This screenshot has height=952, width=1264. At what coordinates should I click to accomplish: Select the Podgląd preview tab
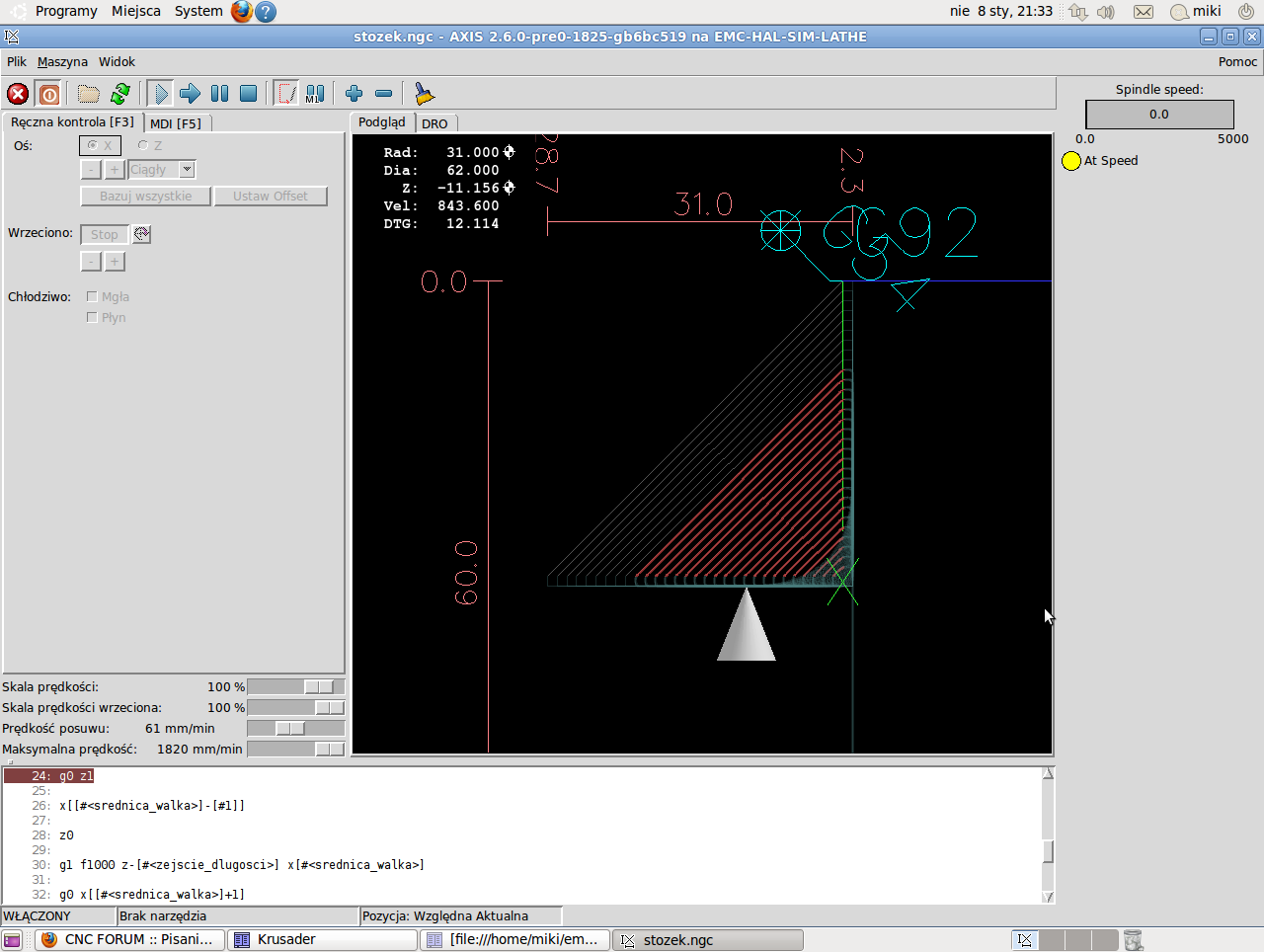(x=382, y=122)
